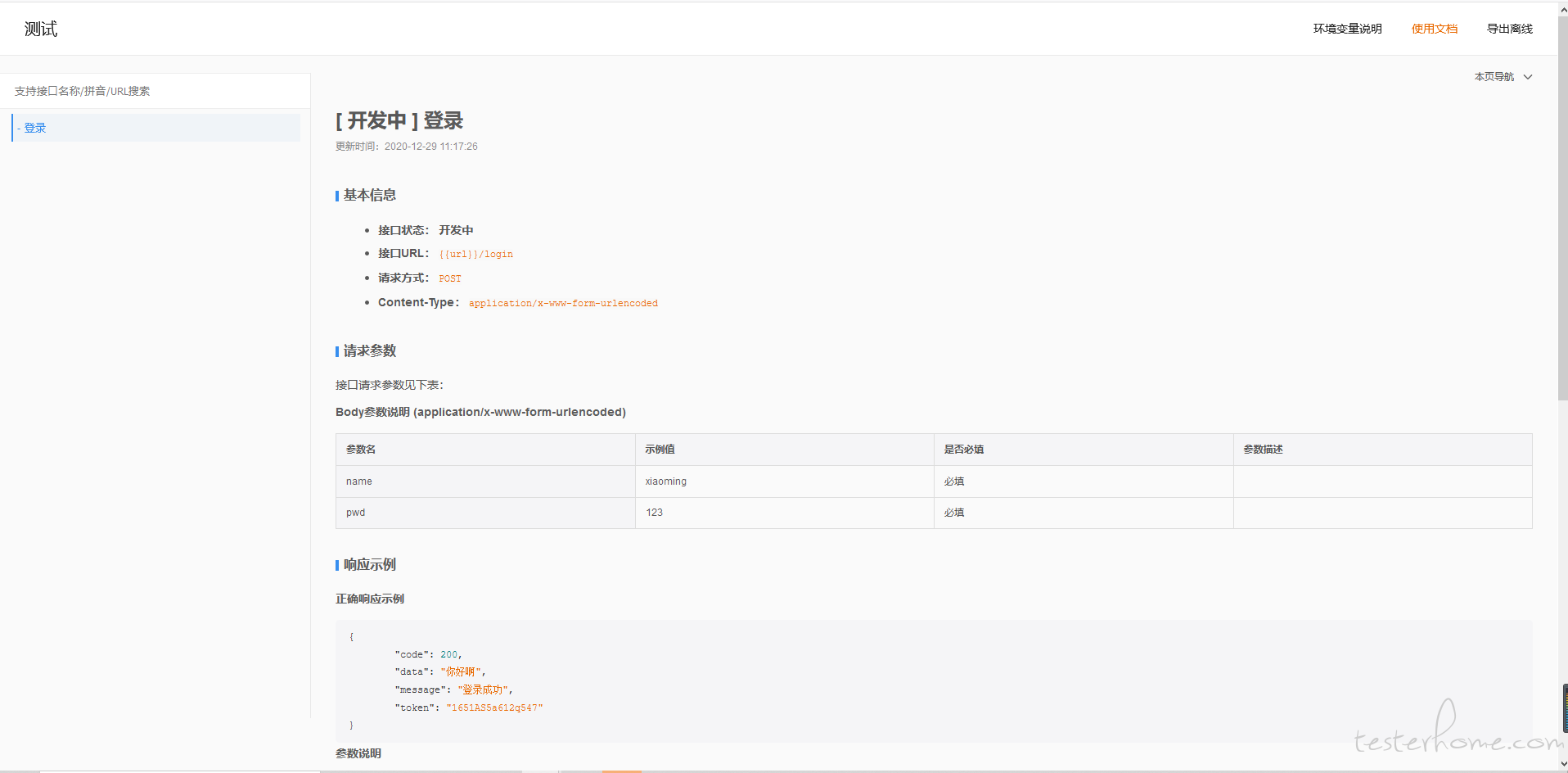Viewport: 1568px width, 773px height.
Task: Open the 使用文档 link
Action: tap(1434, 29)
